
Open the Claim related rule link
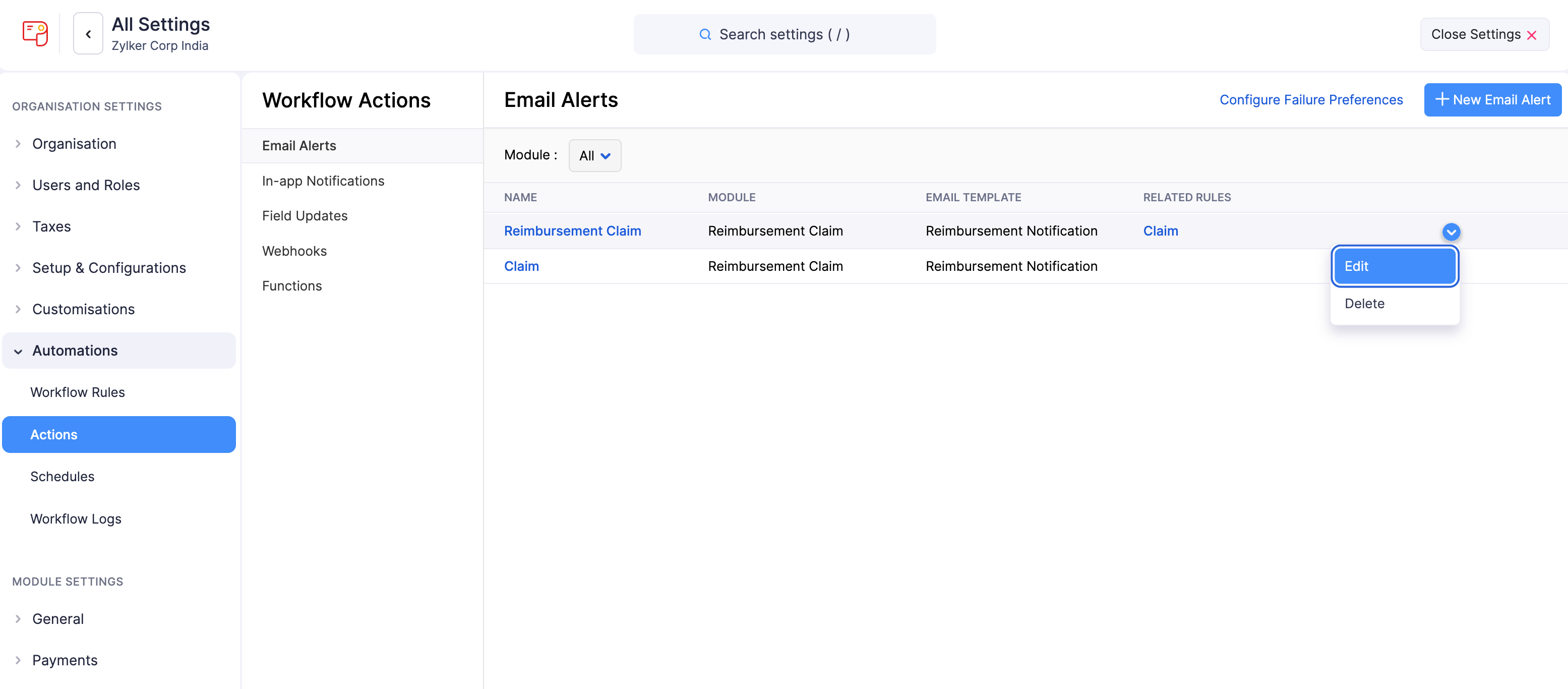1160,231
